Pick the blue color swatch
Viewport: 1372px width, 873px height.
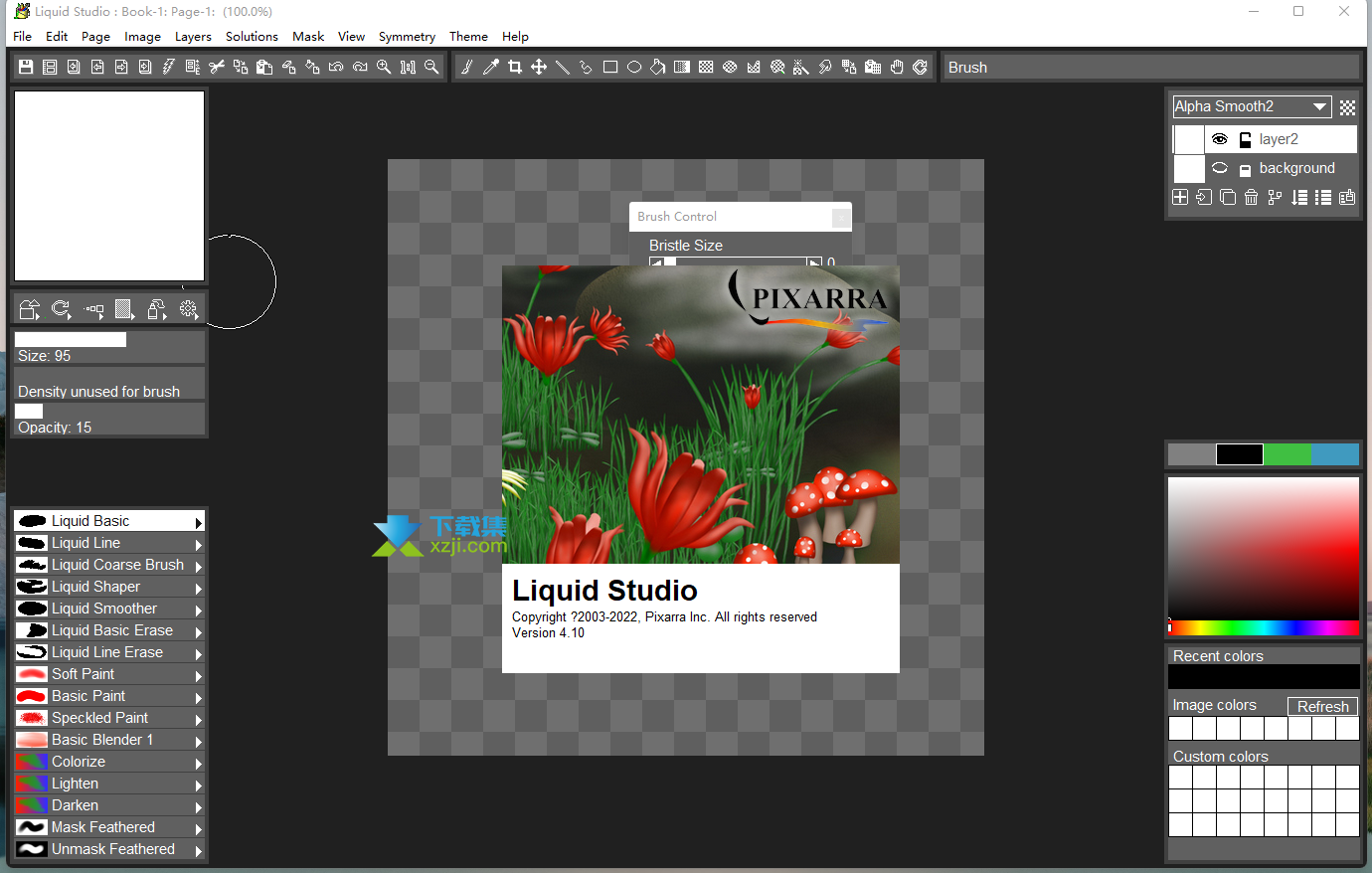[1335, 454]
